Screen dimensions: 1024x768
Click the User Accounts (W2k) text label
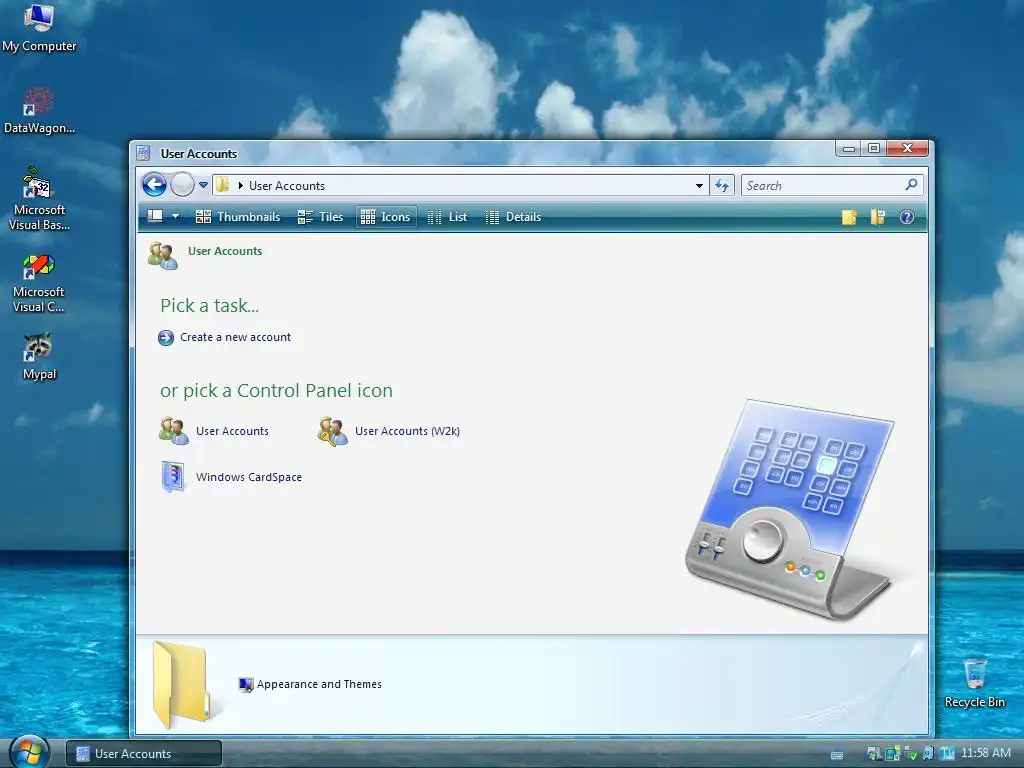(408, 431)
